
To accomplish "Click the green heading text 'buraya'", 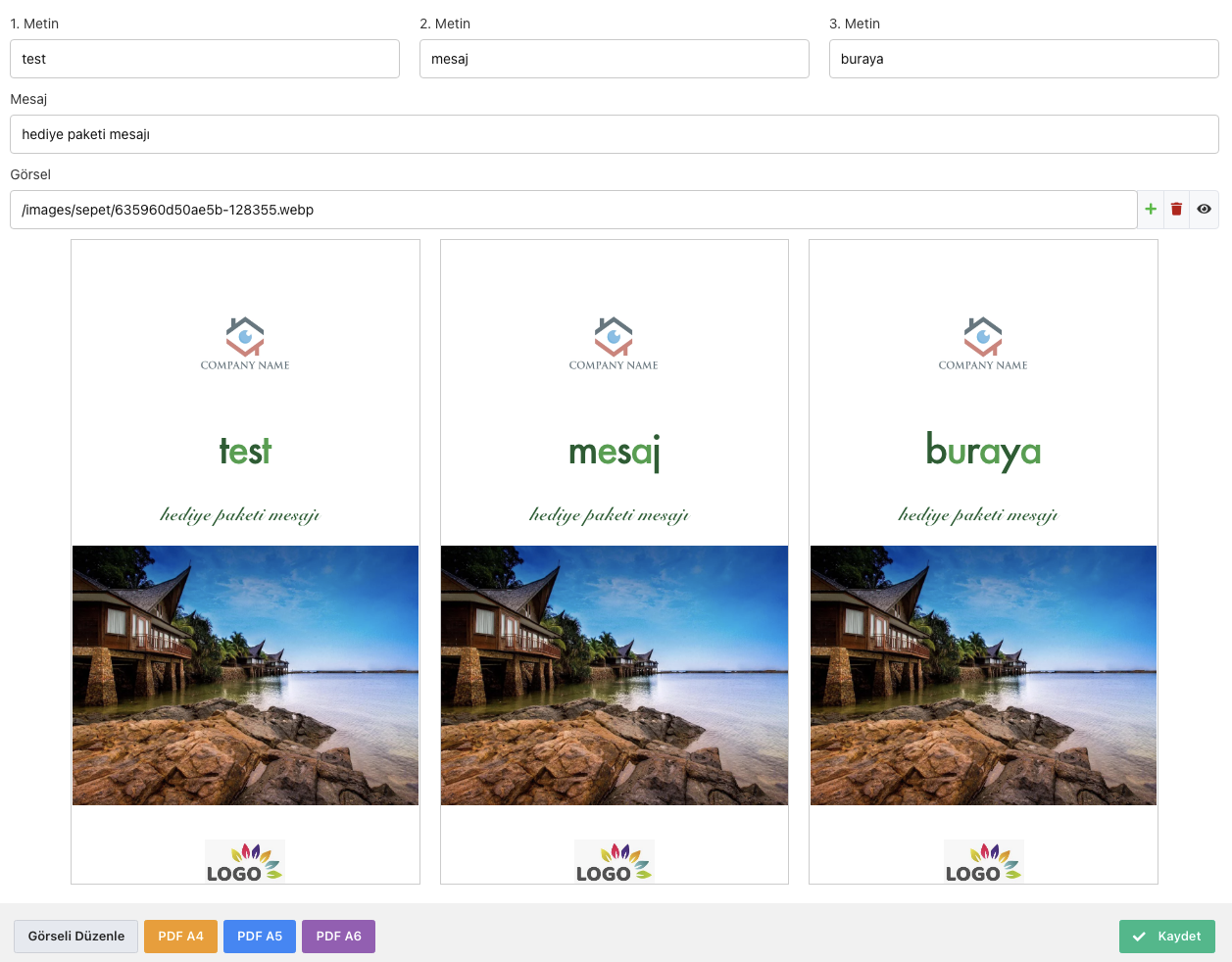I will [983, 452].
